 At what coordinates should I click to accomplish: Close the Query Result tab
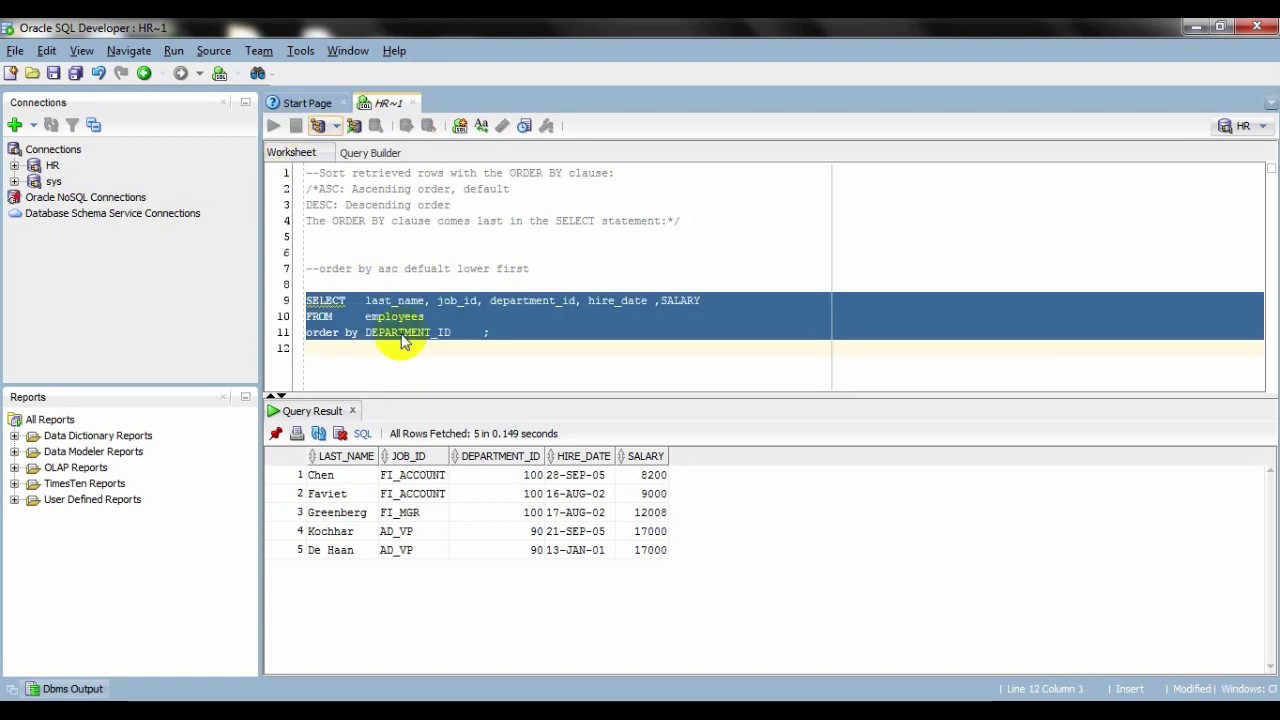352,411
